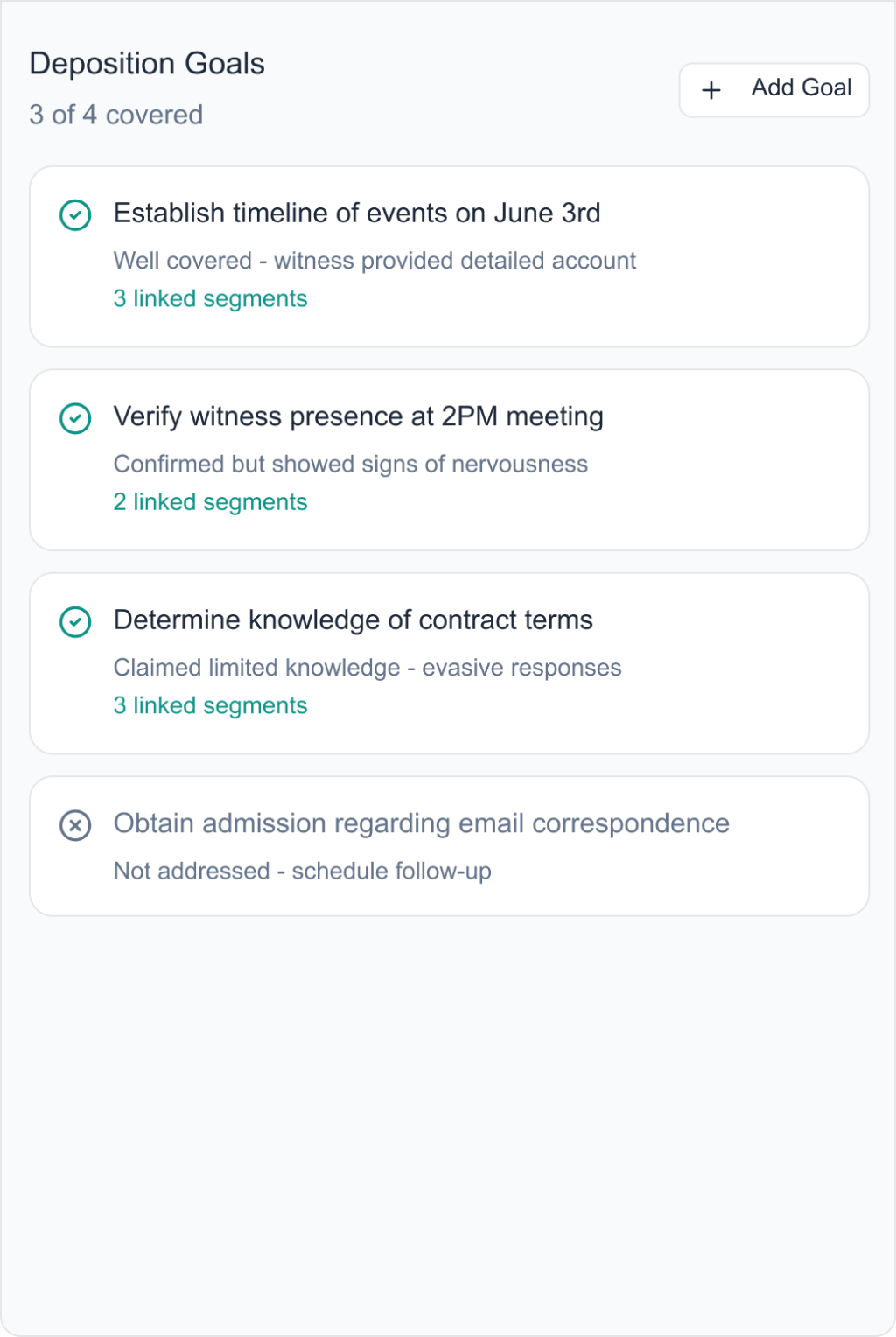This screenshot has width=896, height=1337.
Task: Click 'Not addressed - schedule follow-up' note
Action: click(x=302, y=871)
